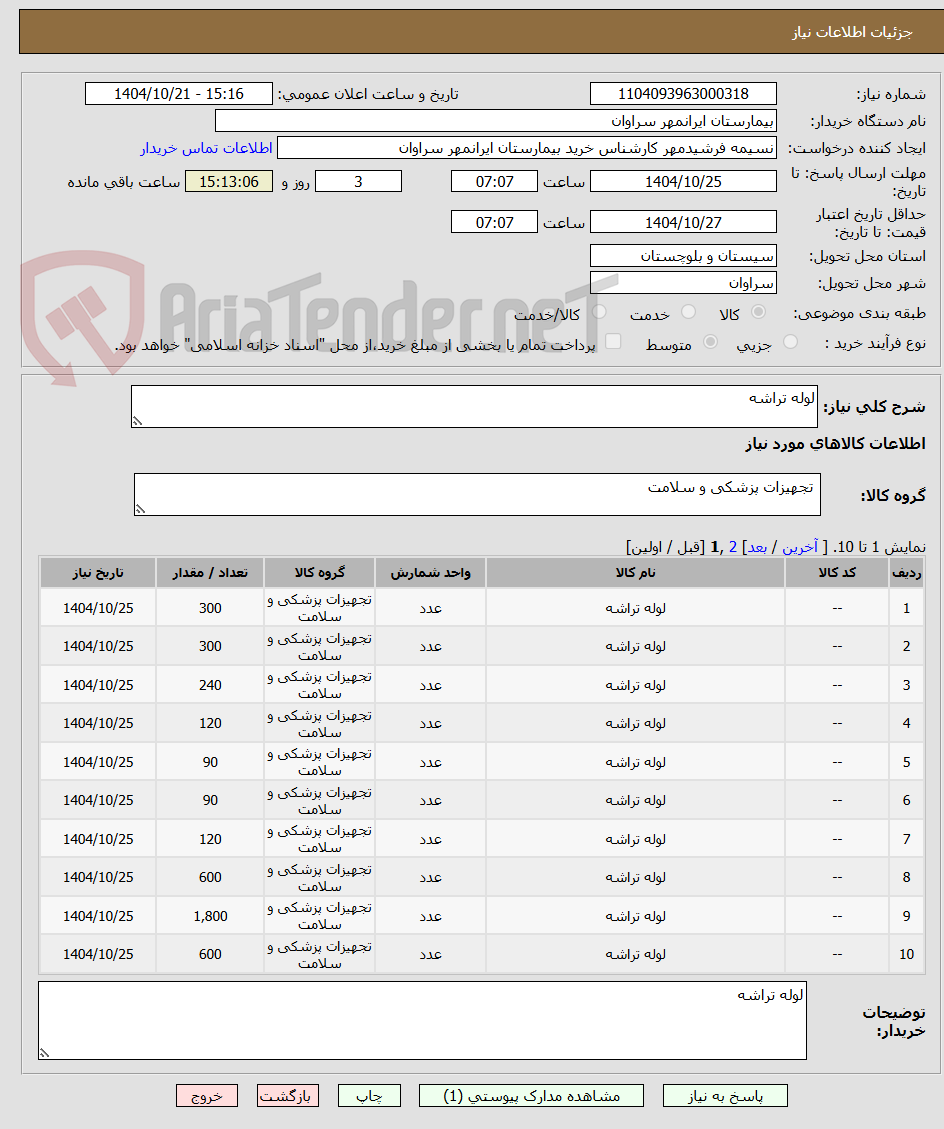Click the تعداد / مقدار column header

pos(210,573)
